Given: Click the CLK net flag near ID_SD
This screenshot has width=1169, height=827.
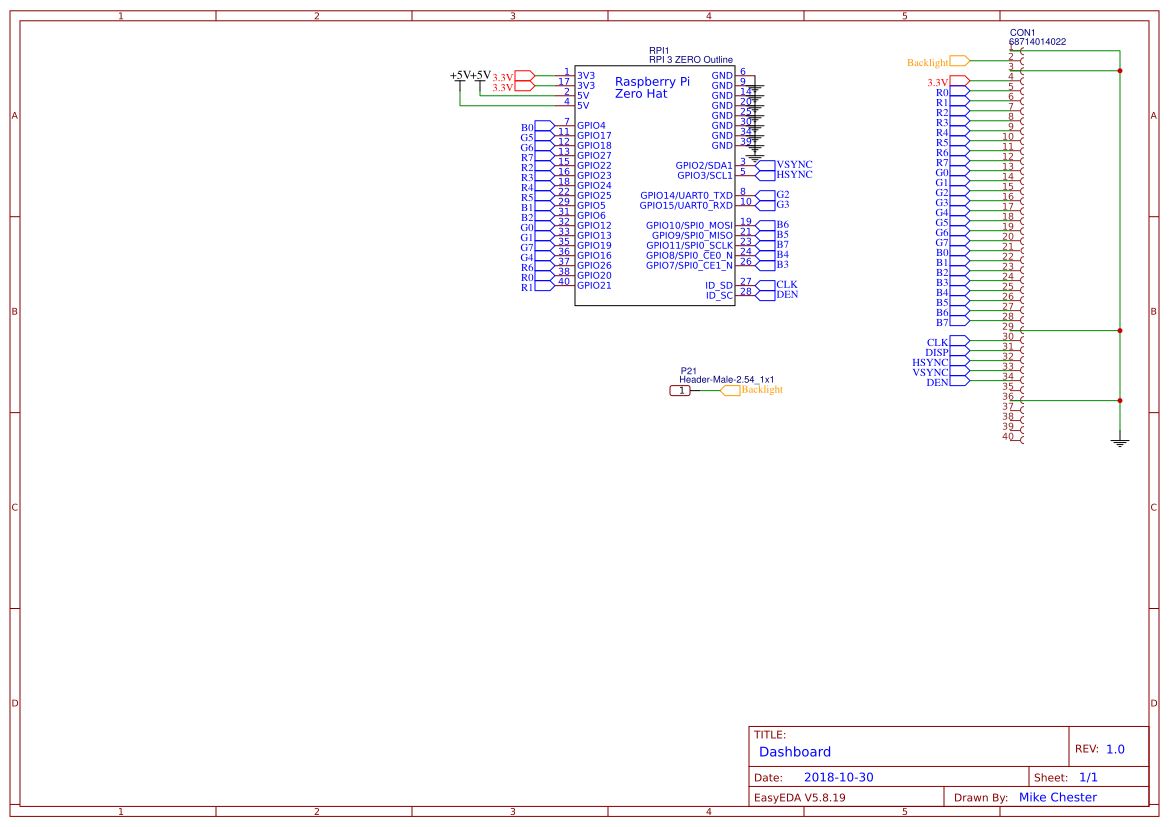Looking at the screenshot, I should coord(785,284).
